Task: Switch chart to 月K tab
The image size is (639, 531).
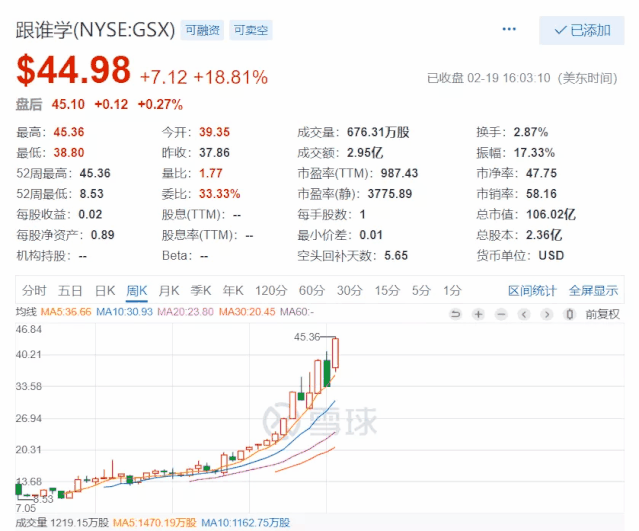Action: (x=169, y=291)
